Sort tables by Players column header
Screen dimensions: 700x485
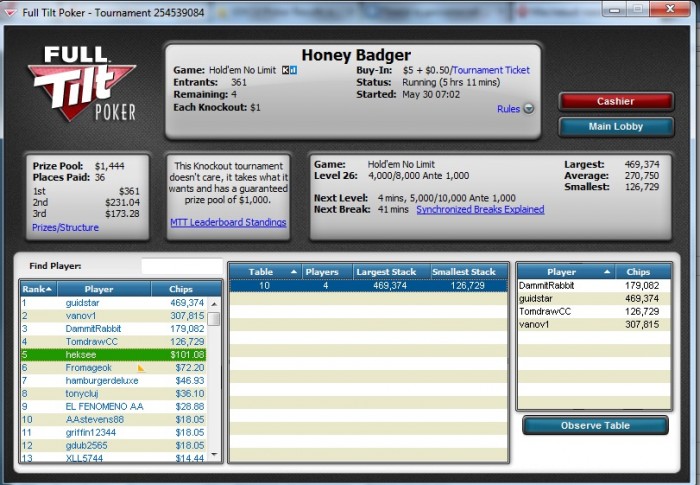point(327,272)
